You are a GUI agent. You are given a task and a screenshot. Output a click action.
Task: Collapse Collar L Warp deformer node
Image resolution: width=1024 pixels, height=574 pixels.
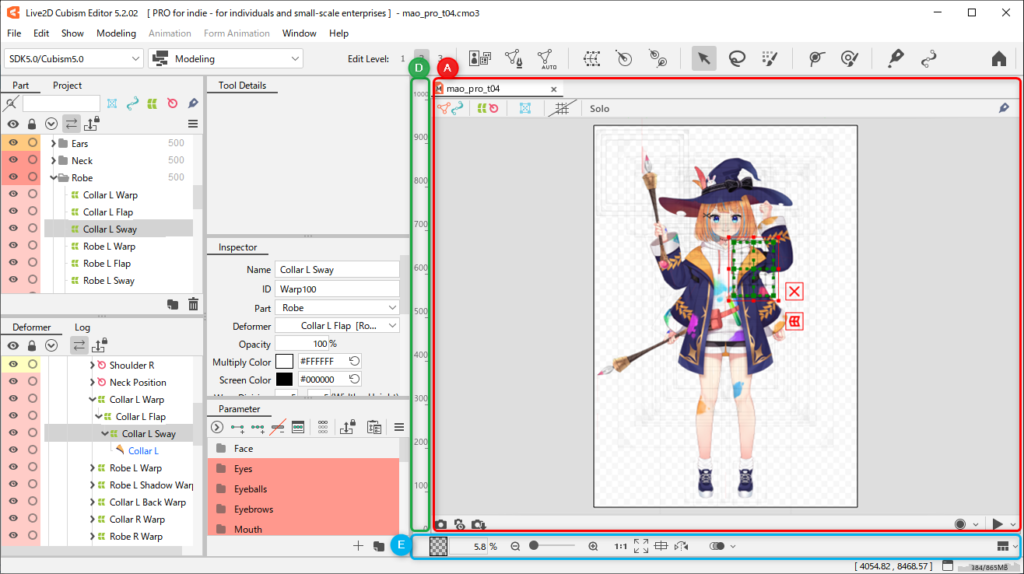(x=92, y=399)
